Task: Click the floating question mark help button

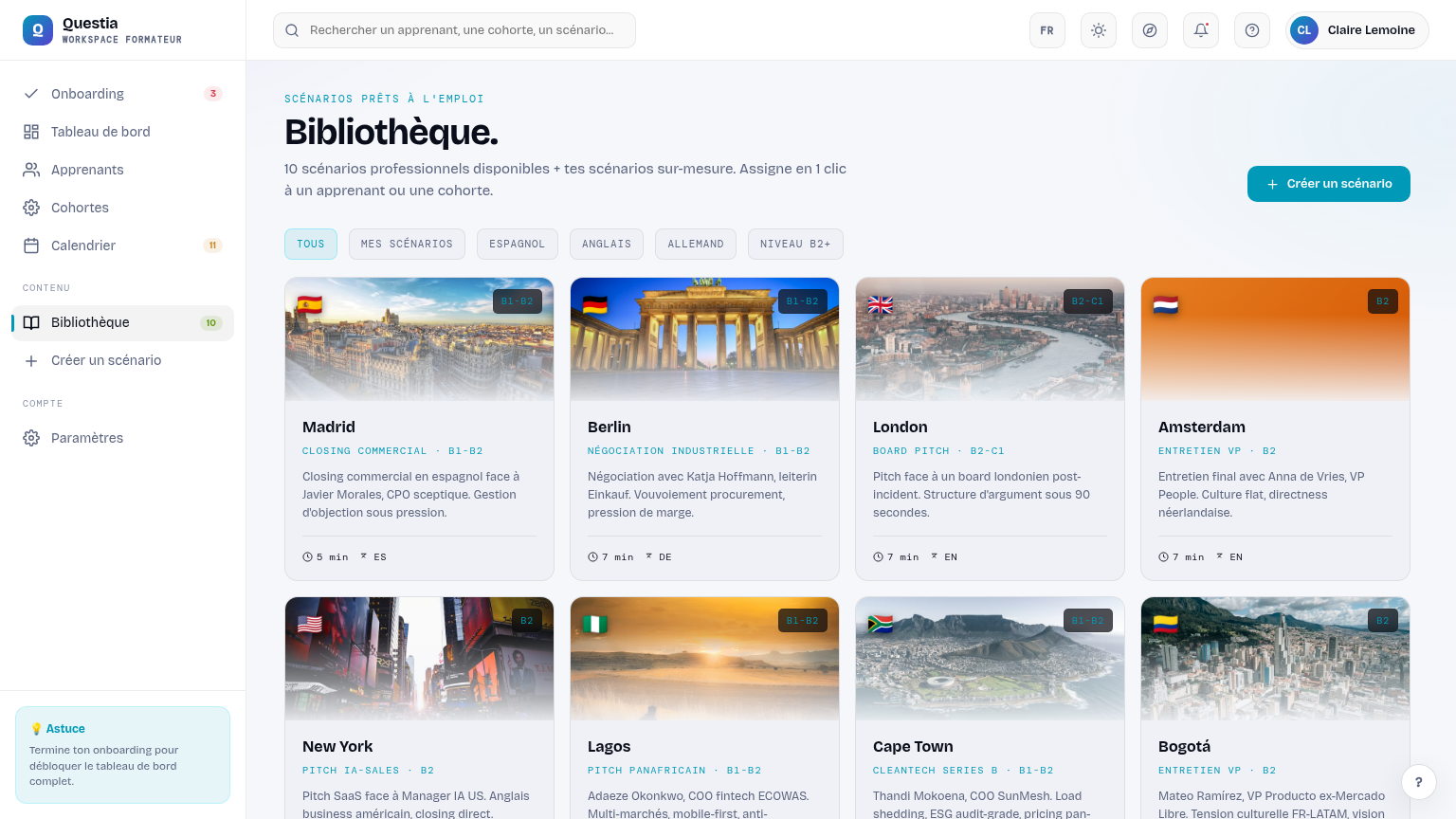Action: click(x=1419, y=782)
